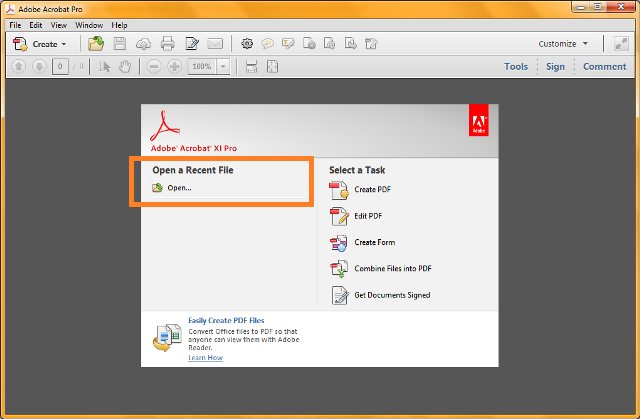640x419 pixels.
Task: Click the Fit Width scrolling icon
Action: (x=251, y=67)
